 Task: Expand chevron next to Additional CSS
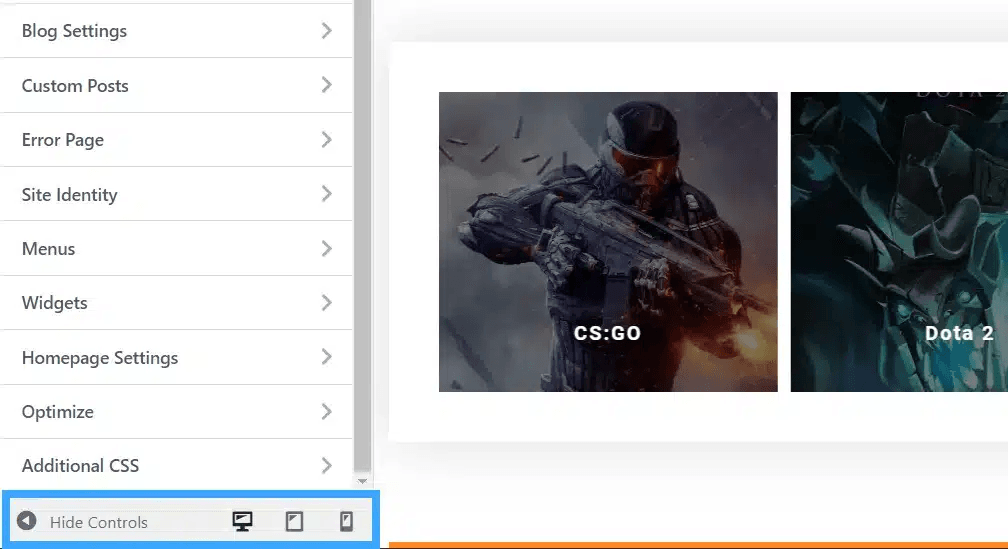point(327,465)
